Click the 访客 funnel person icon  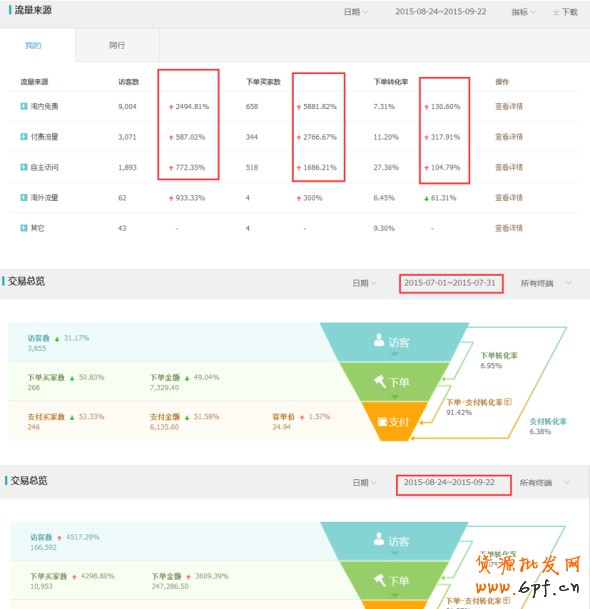tap(379, 340)
